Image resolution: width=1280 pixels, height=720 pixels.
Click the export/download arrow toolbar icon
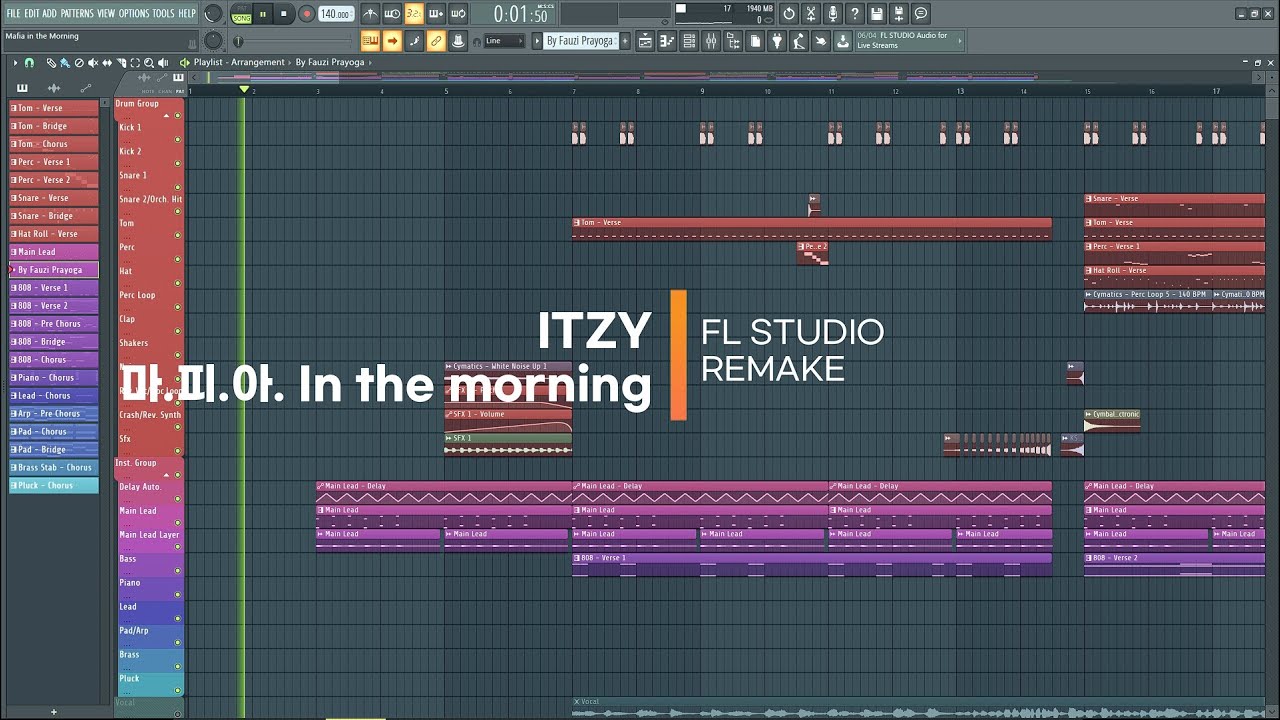coord(842,41)
